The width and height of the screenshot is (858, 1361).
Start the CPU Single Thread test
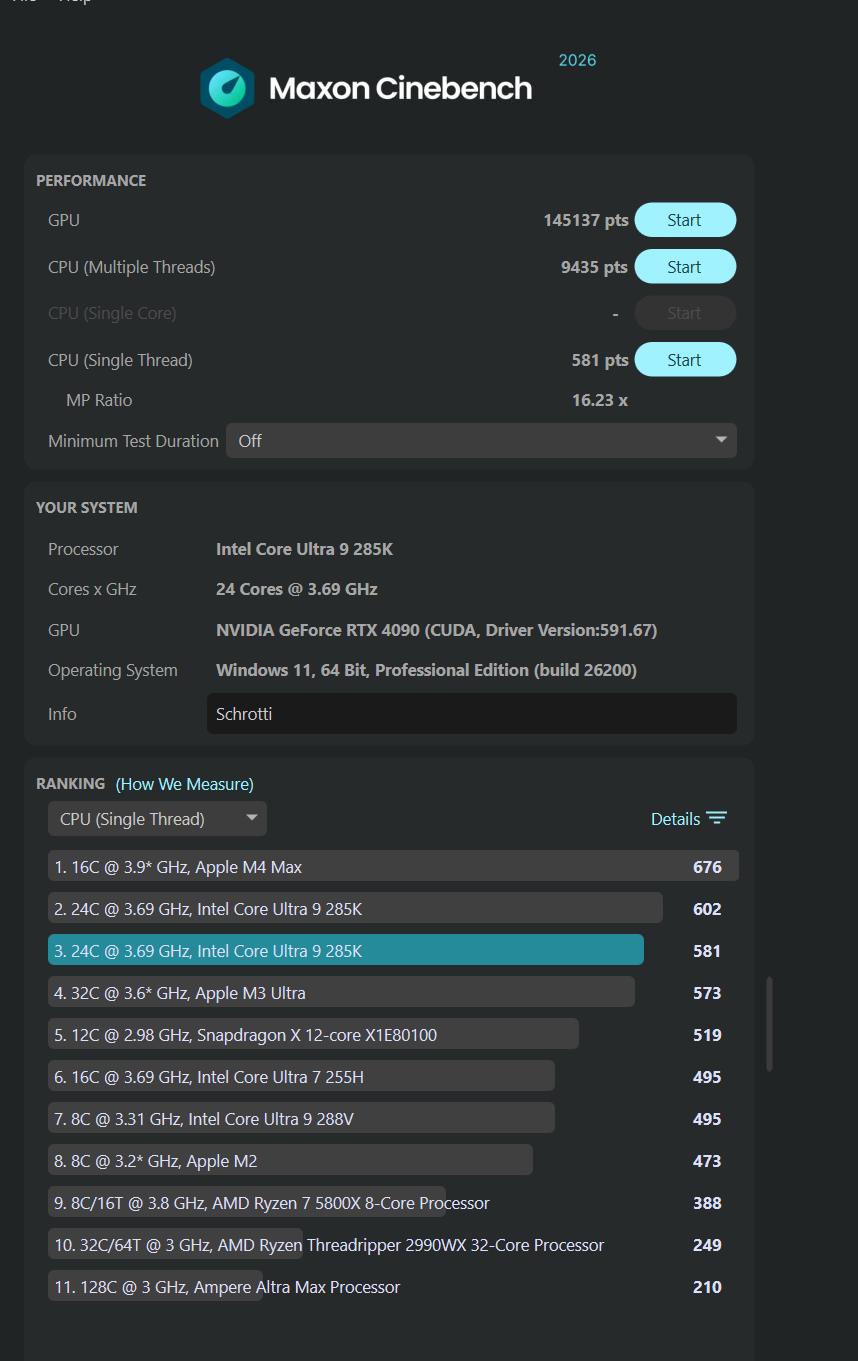[x=685, y=360]
